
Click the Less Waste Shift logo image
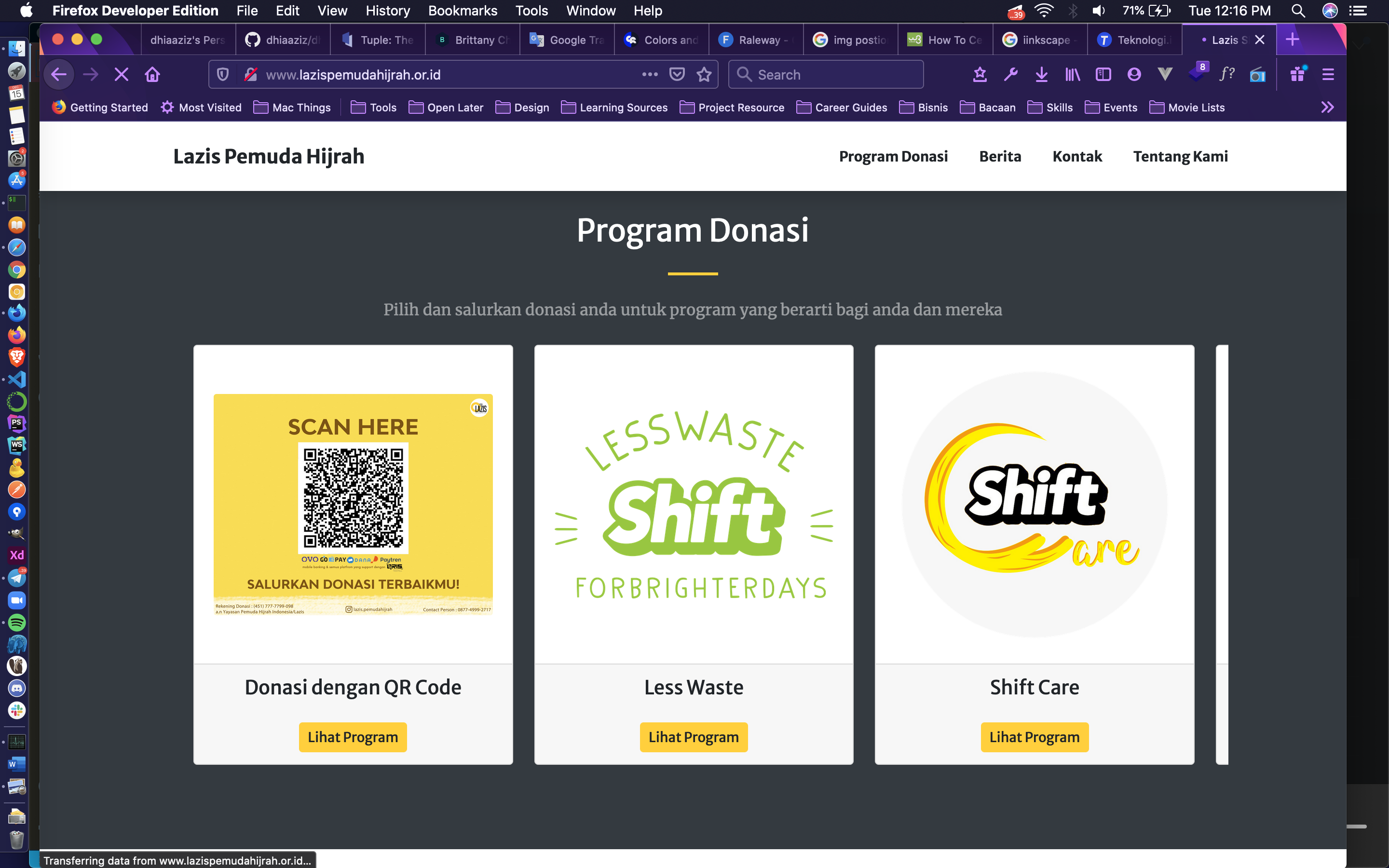tap(694, 505)
